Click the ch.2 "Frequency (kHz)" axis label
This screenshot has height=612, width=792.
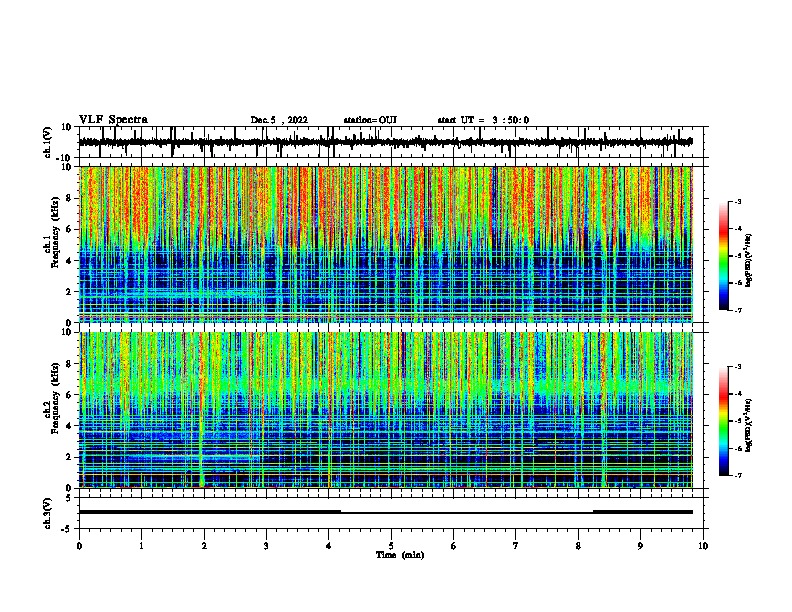55,398
